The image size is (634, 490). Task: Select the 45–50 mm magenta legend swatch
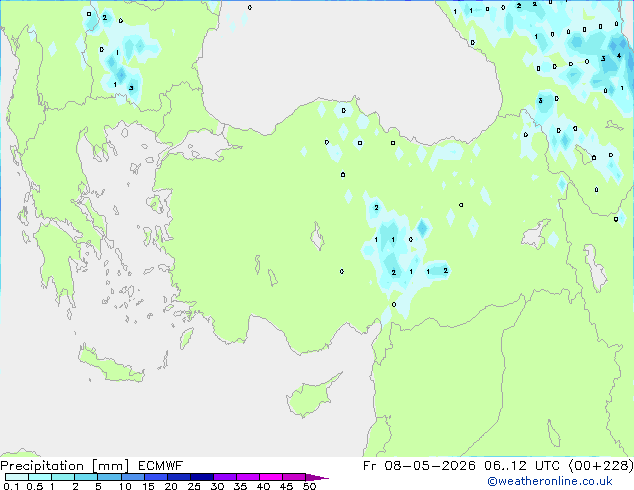(x=294, y=477)
